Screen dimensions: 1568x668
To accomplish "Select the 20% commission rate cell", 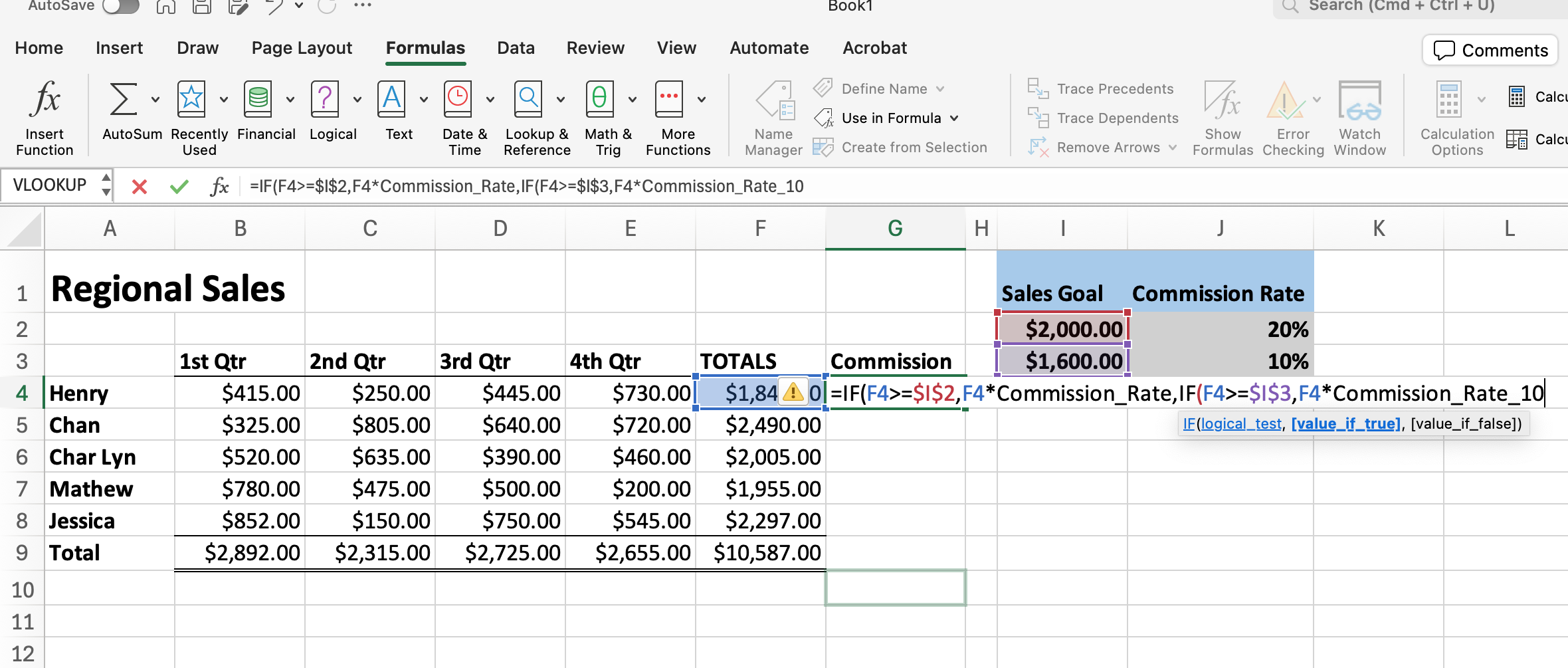I will 1221,329.
